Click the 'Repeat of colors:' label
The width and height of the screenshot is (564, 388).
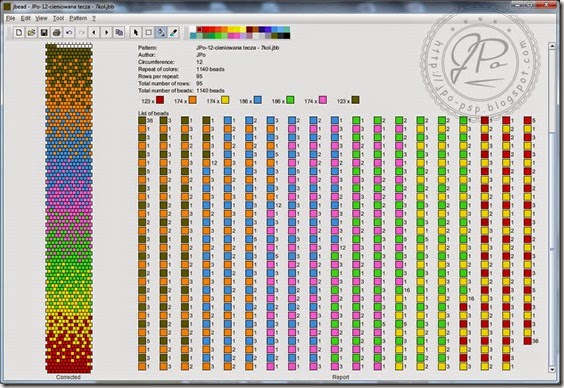[x=158, y=69]
